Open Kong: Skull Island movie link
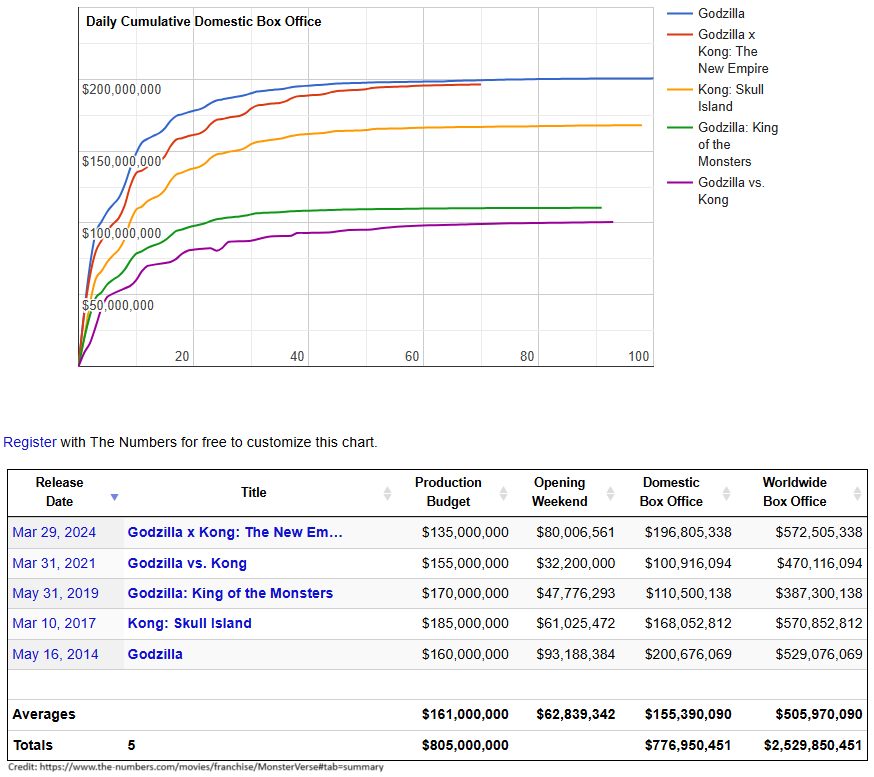This screenshot has width=874, height=777. click(x=189, y=623)
